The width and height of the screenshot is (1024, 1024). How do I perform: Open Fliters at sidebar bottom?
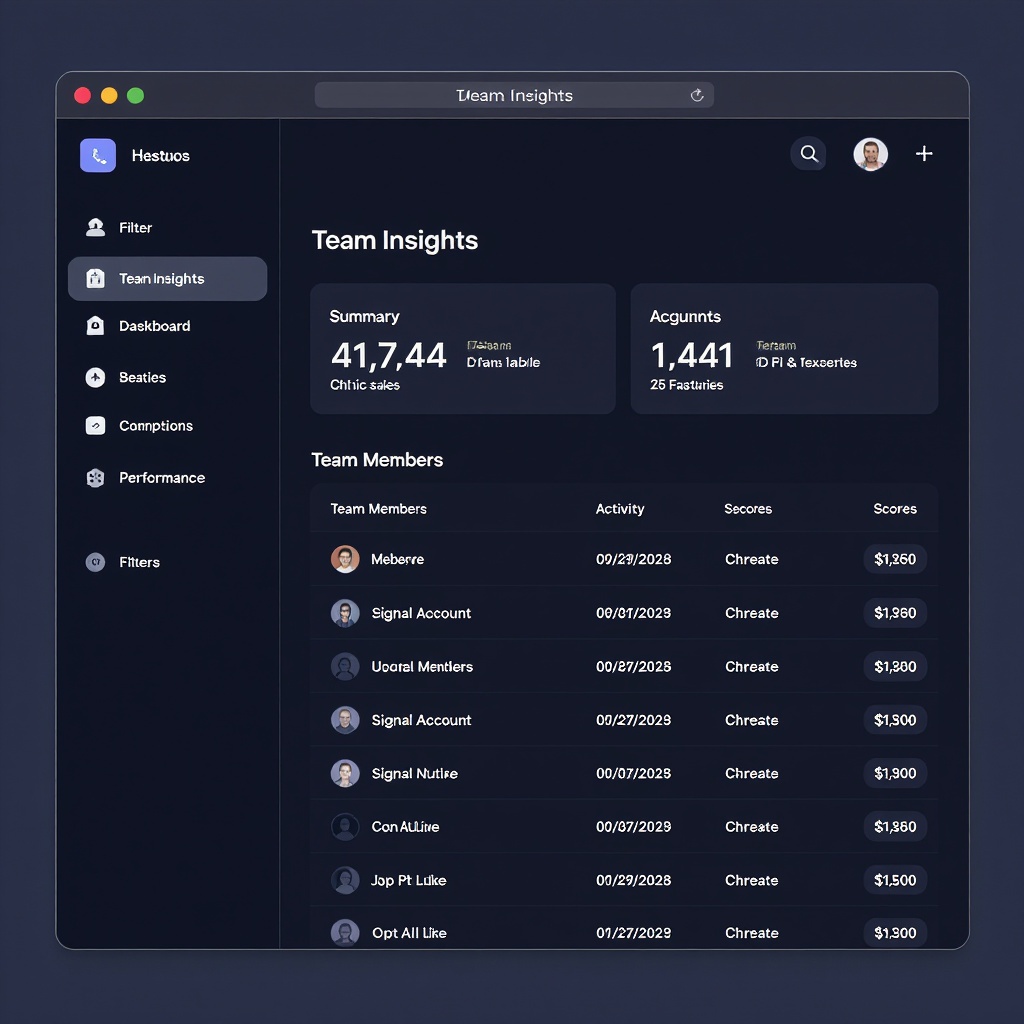coord(139,562)
